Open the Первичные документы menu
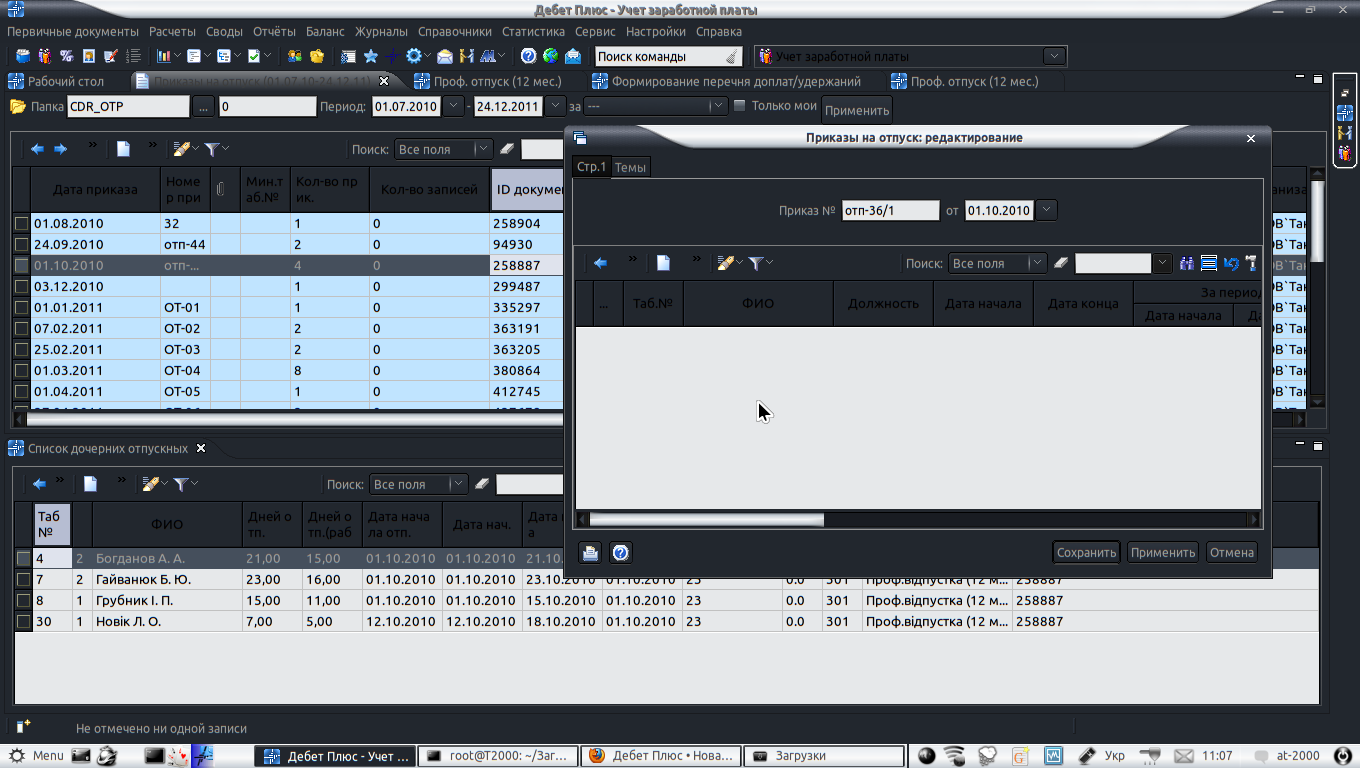1360x768 pixels. point(73,32)
